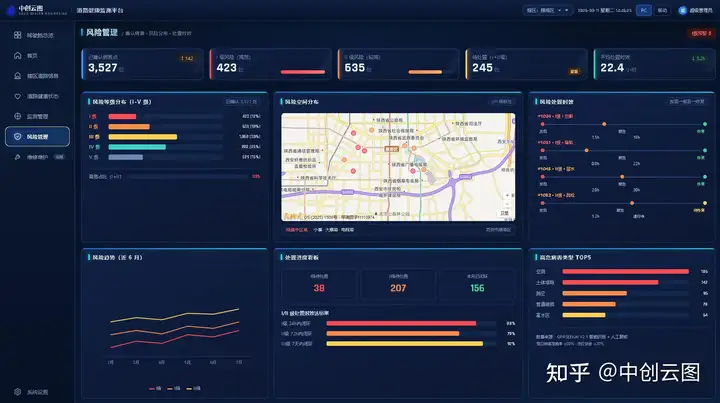Click the 风险空间分布 map image
This screenshot has height=403, width=720.
(398, 167)
